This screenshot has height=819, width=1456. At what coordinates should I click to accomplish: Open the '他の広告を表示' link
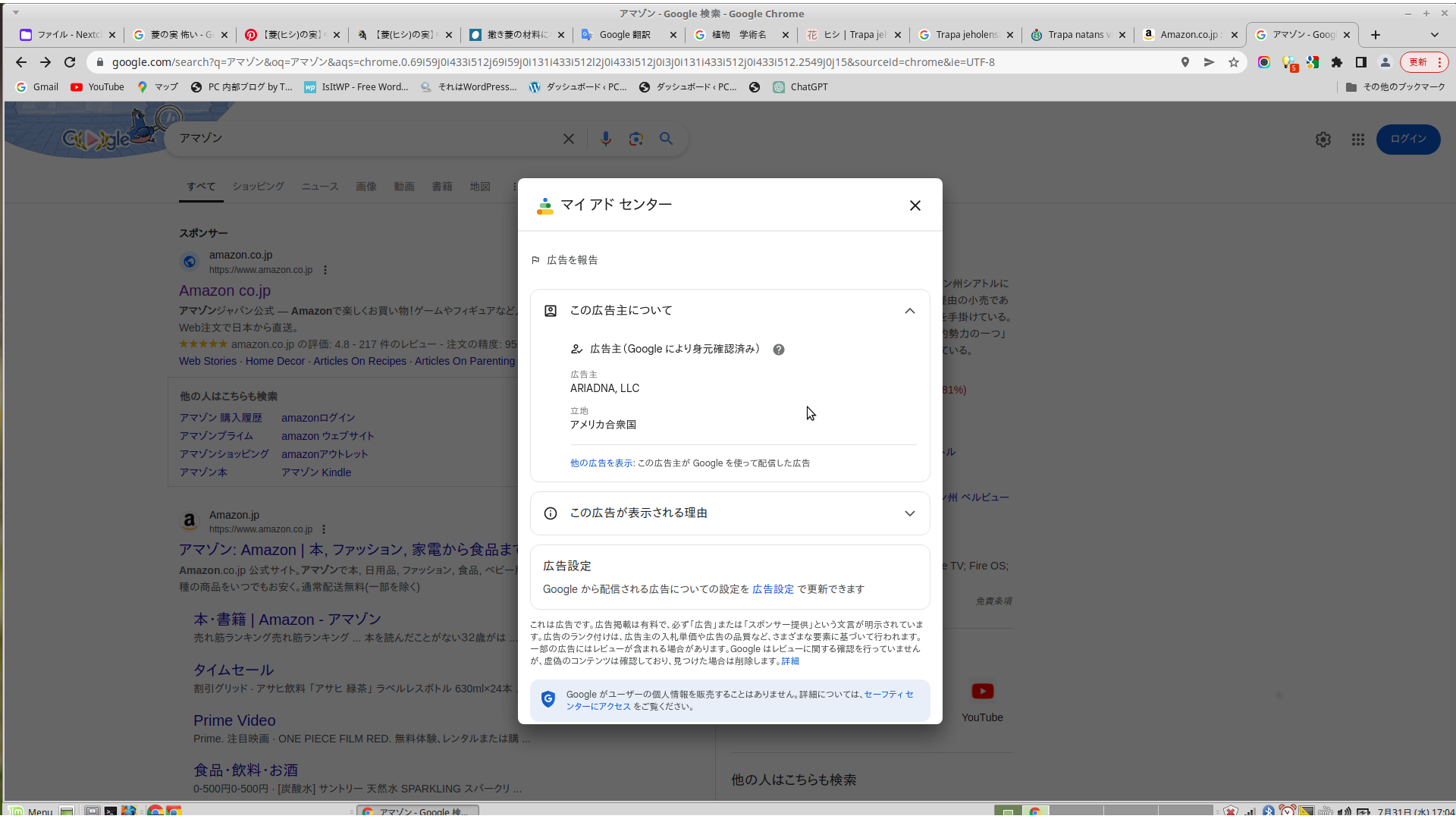tap(601, 463)
